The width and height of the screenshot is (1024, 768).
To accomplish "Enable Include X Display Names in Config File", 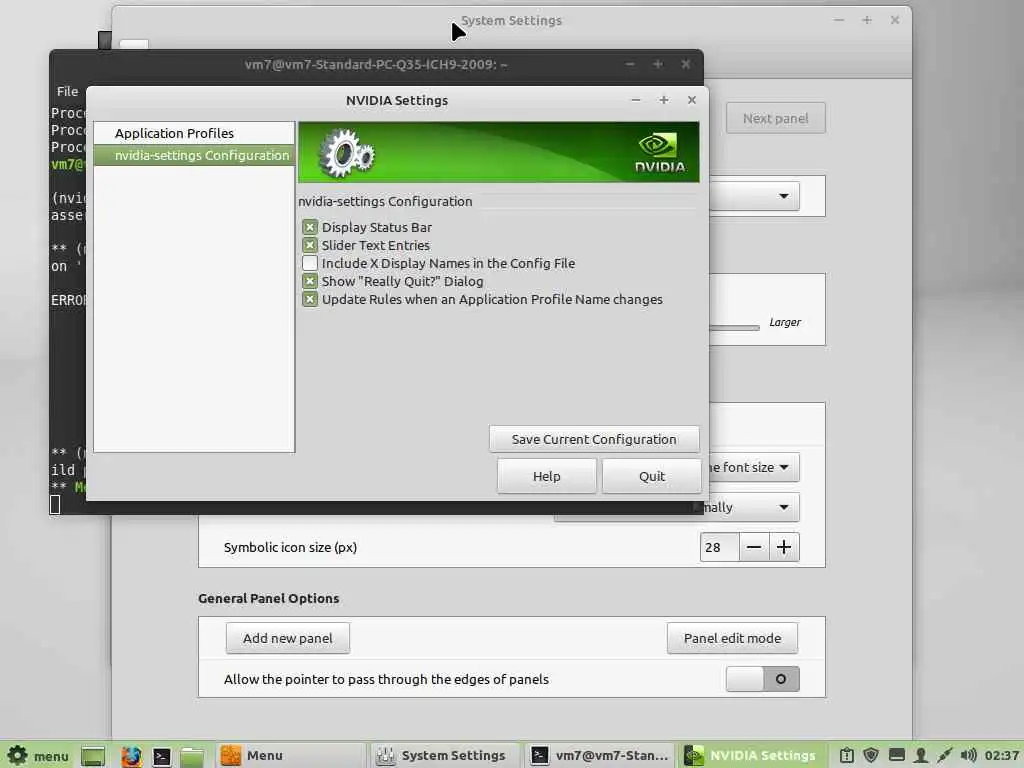I will tap(310, 263).
